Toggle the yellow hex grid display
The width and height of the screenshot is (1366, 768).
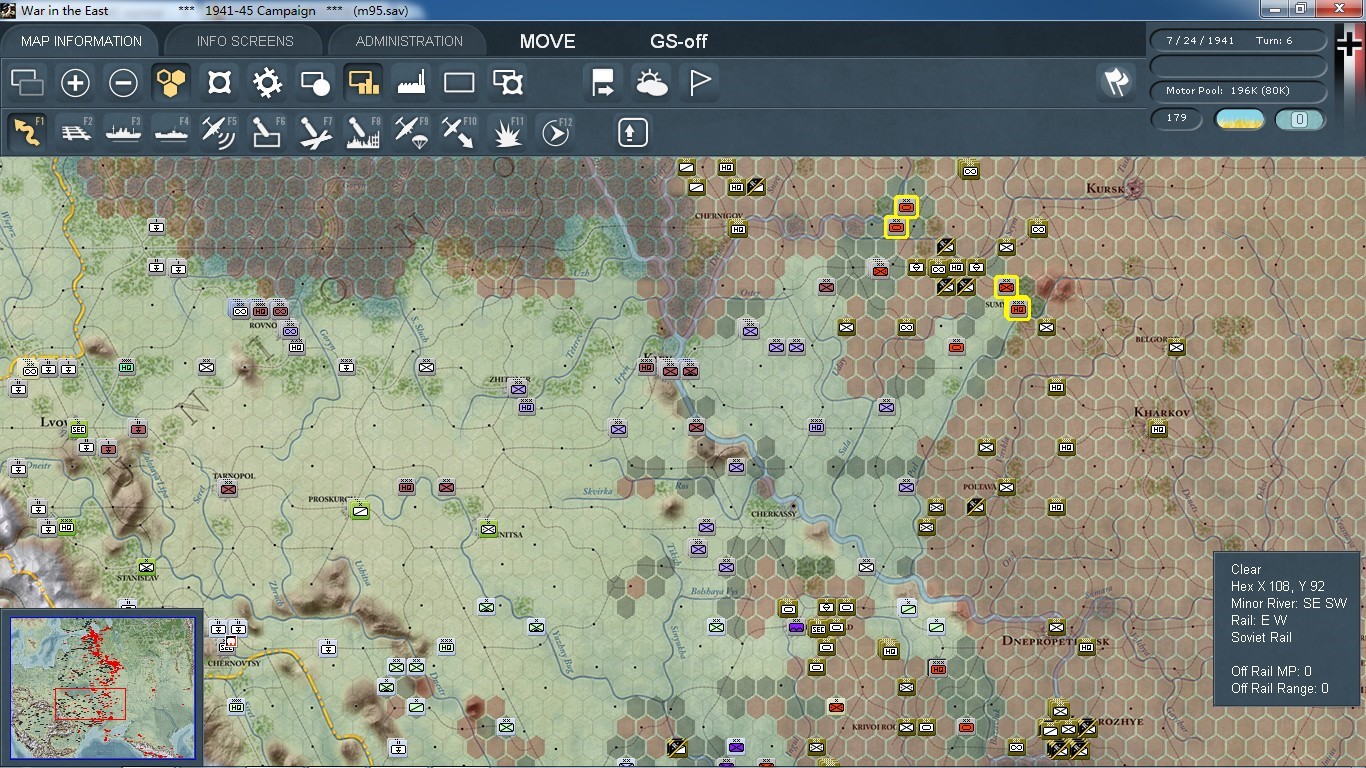tap(171, 83)
